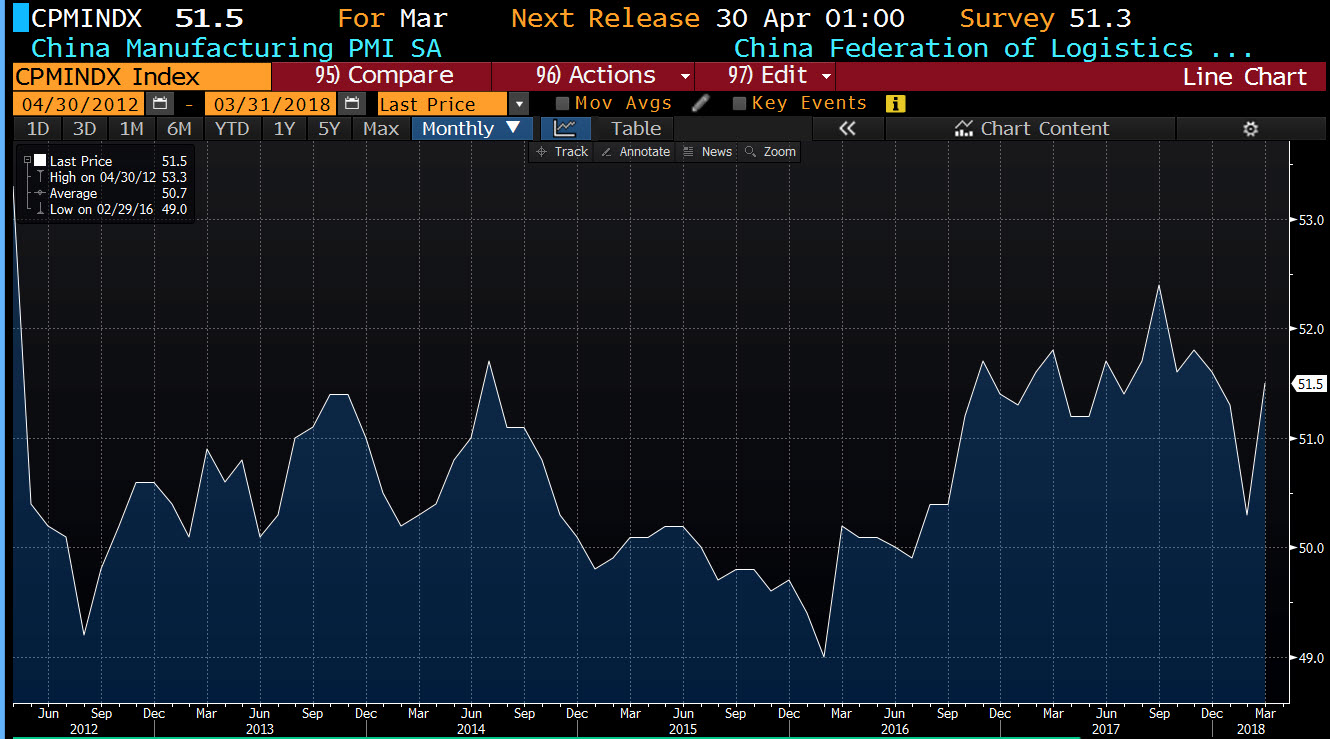Switch to Table view

636,128
